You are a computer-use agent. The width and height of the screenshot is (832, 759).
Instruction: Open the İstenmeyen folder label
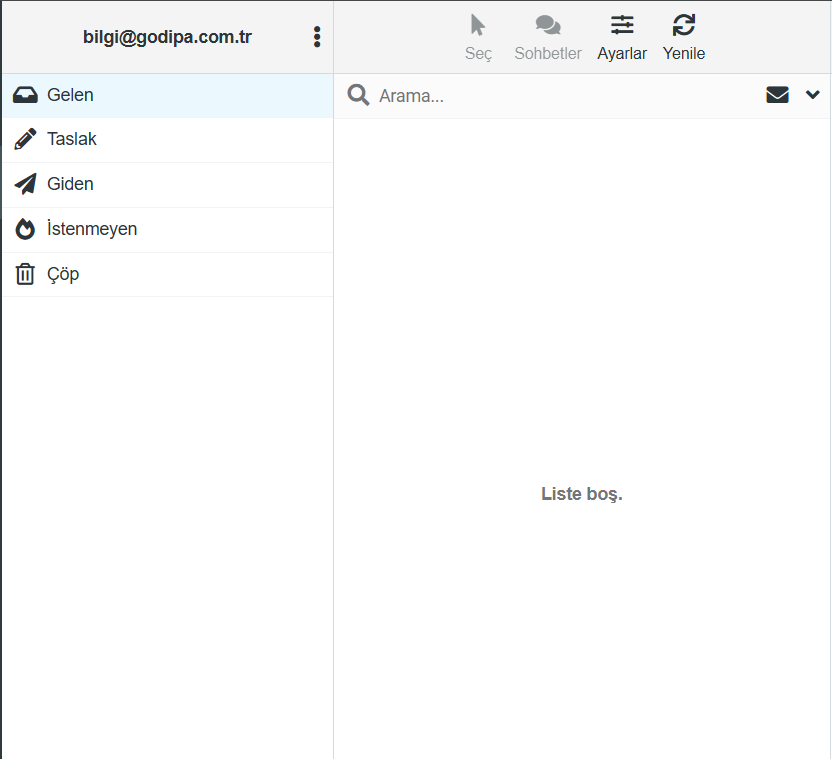coord(92,229)
